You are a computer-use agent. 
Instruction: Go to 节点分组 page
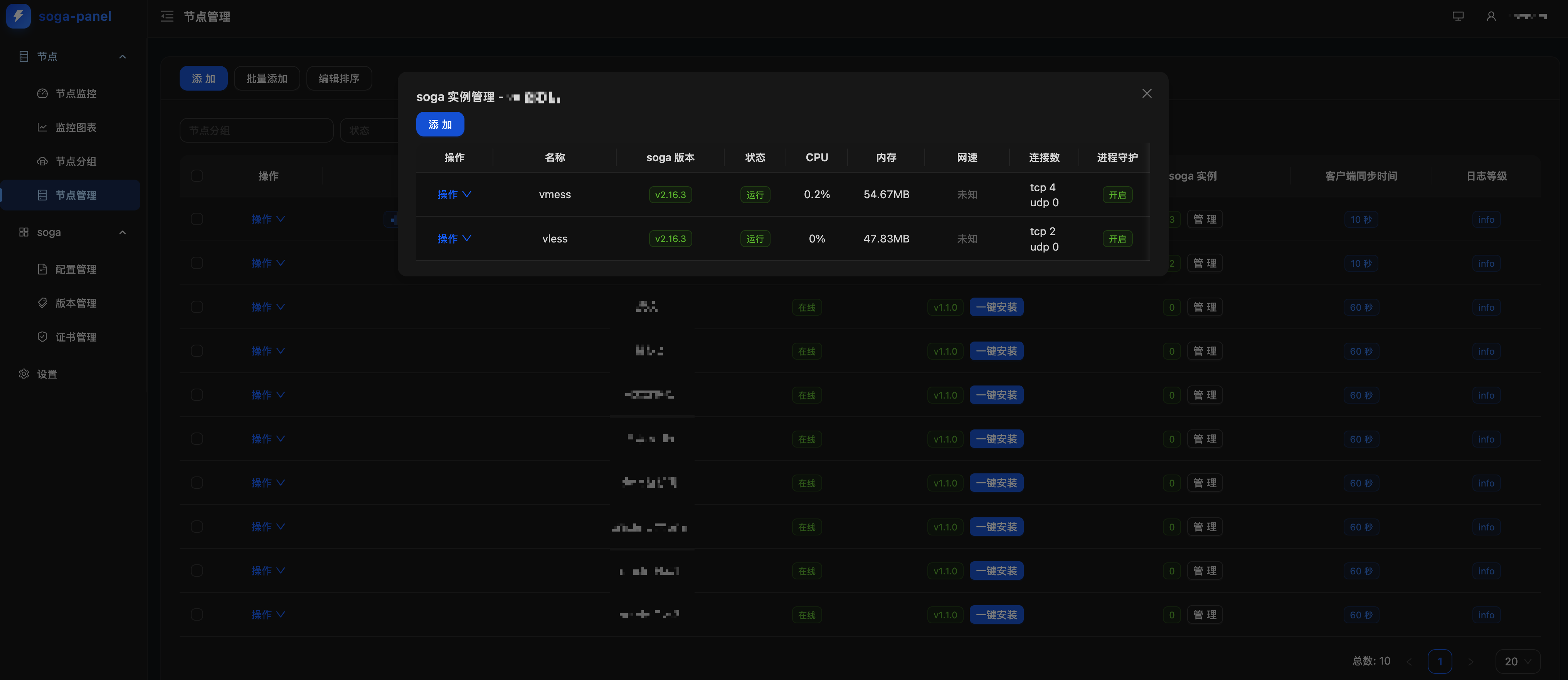[x=71, y=161]
